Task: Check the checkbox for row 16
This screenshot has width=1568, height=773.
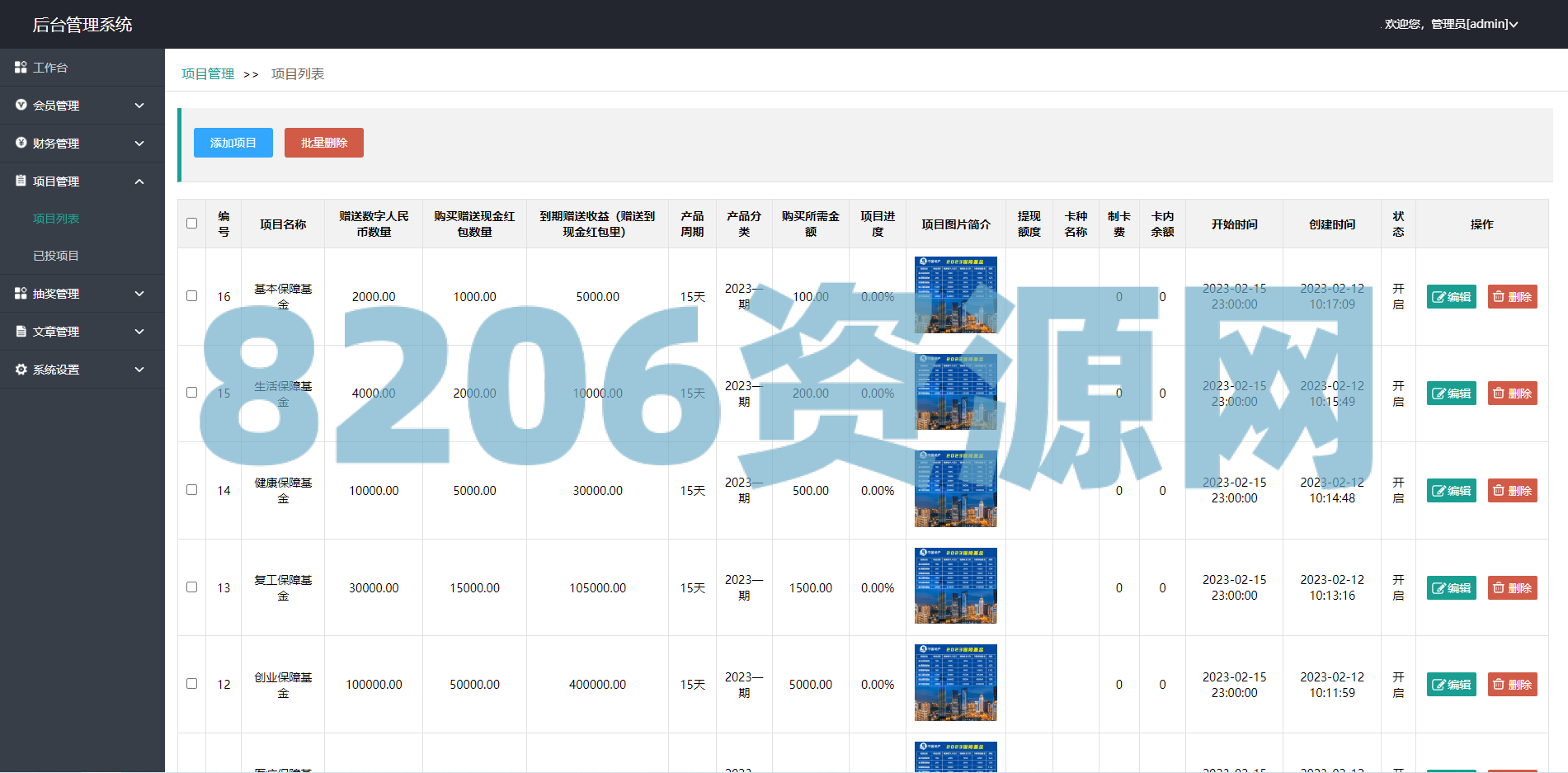Action: [x=192, y=296]
